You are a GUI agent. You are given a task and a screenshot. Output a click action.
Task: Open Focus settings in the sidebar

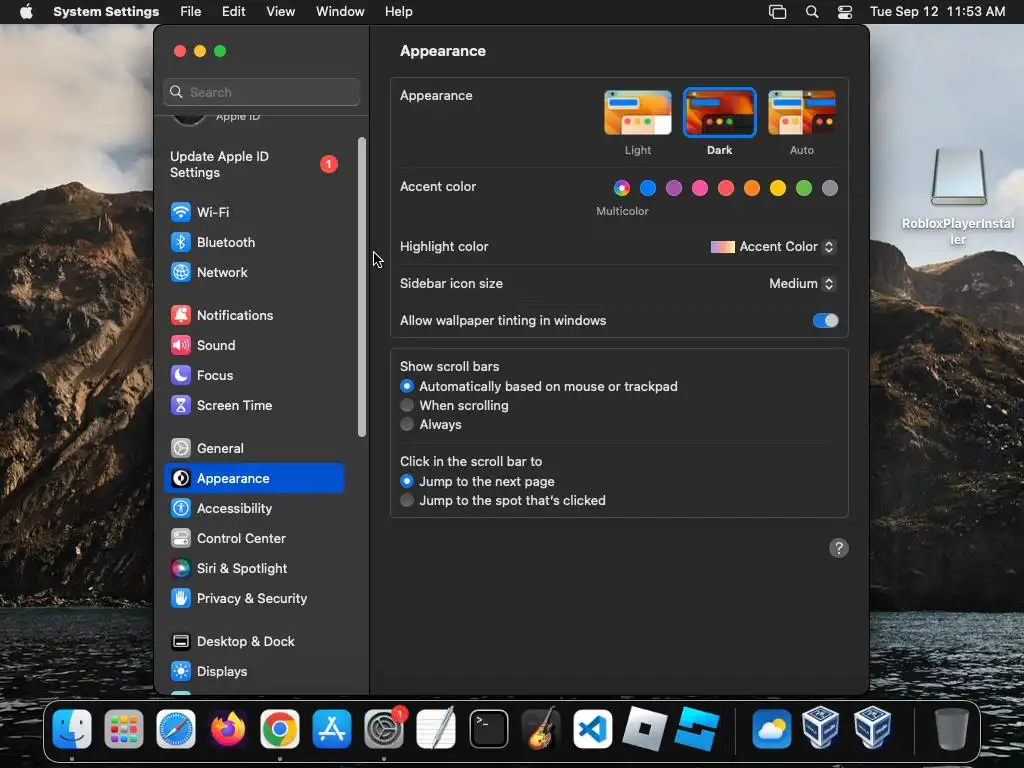pyautogui.click(x=253, y=376)
